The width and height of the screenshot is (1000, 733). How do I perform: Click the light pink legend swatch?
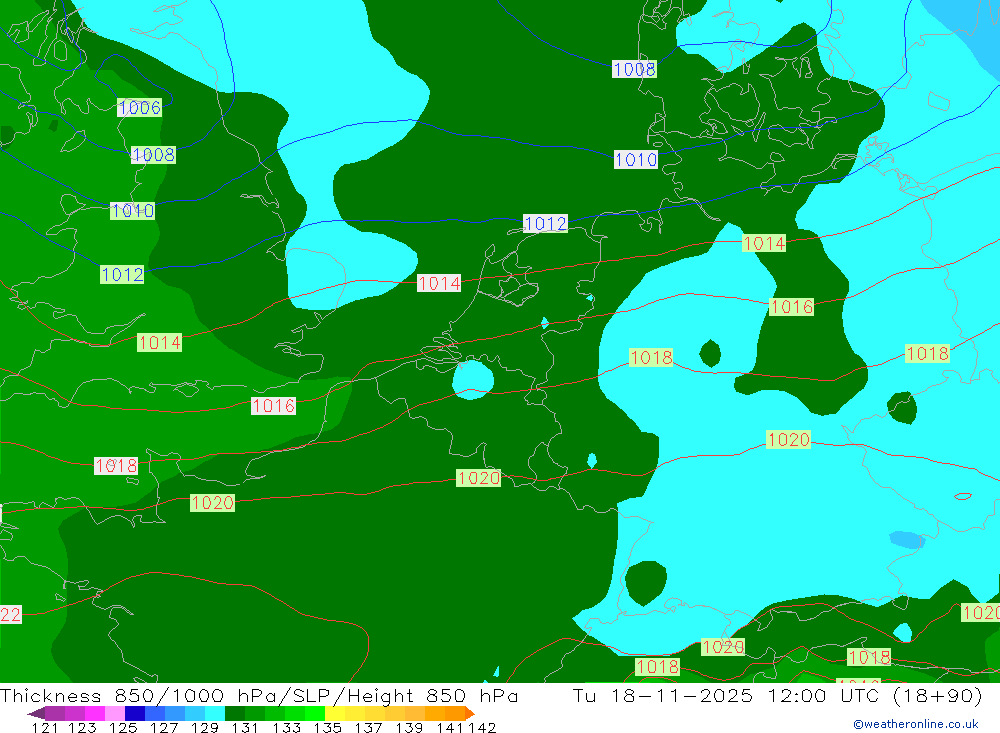coord(115,713)
